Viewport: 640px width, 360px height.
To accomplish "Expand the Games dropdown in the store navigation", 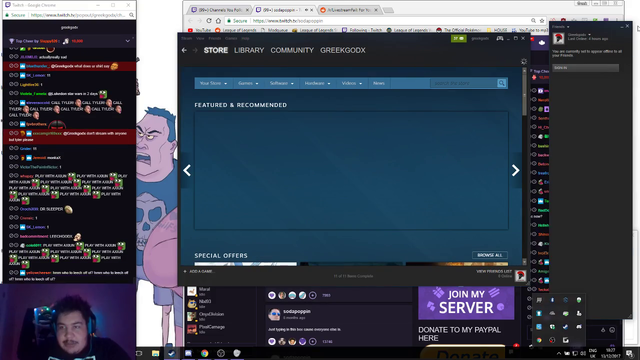I will [248, 83].
